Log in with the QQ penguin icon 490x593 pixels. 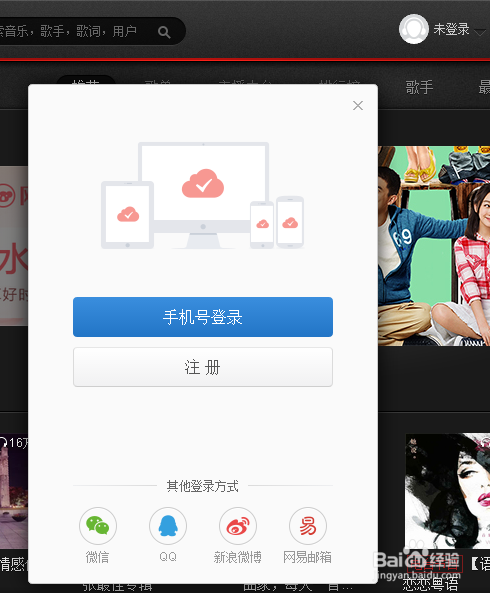point(168,526)
